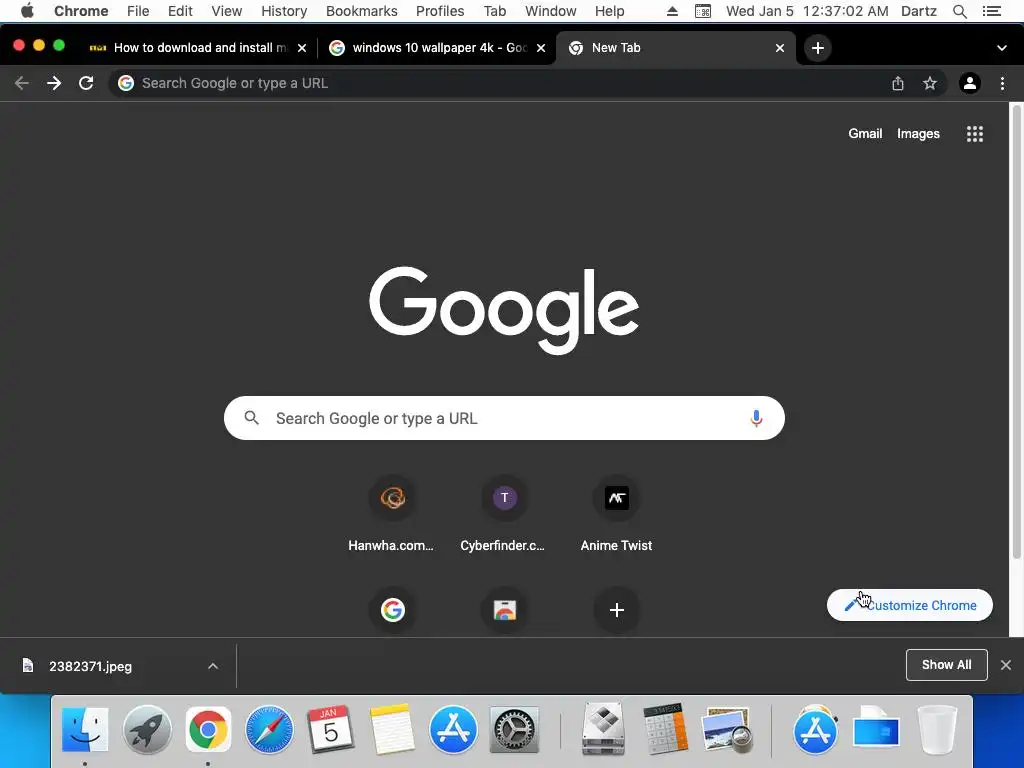Close the 'windows 10 wallpaper 4k' tab

point(541,48)
